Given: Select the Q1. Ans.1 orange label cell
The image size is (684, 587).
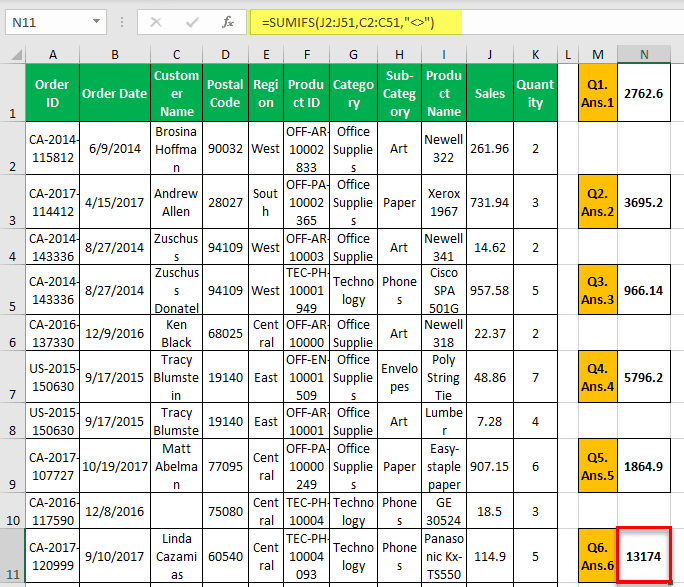Looking at the screenshot, I should [598, 93].
